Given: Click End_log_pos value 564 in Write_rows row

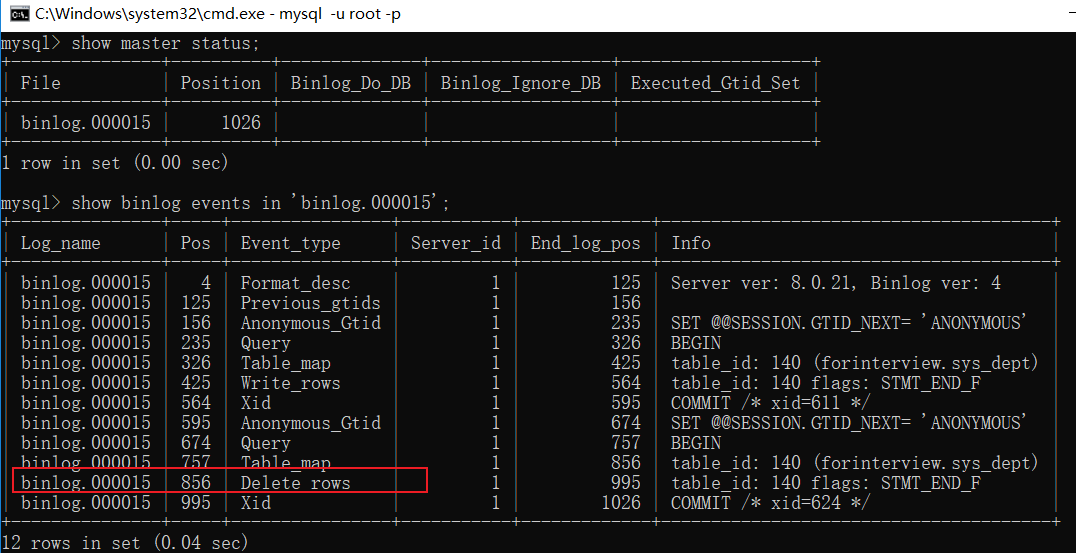Looking at the screenshot, I should [626, 383].
